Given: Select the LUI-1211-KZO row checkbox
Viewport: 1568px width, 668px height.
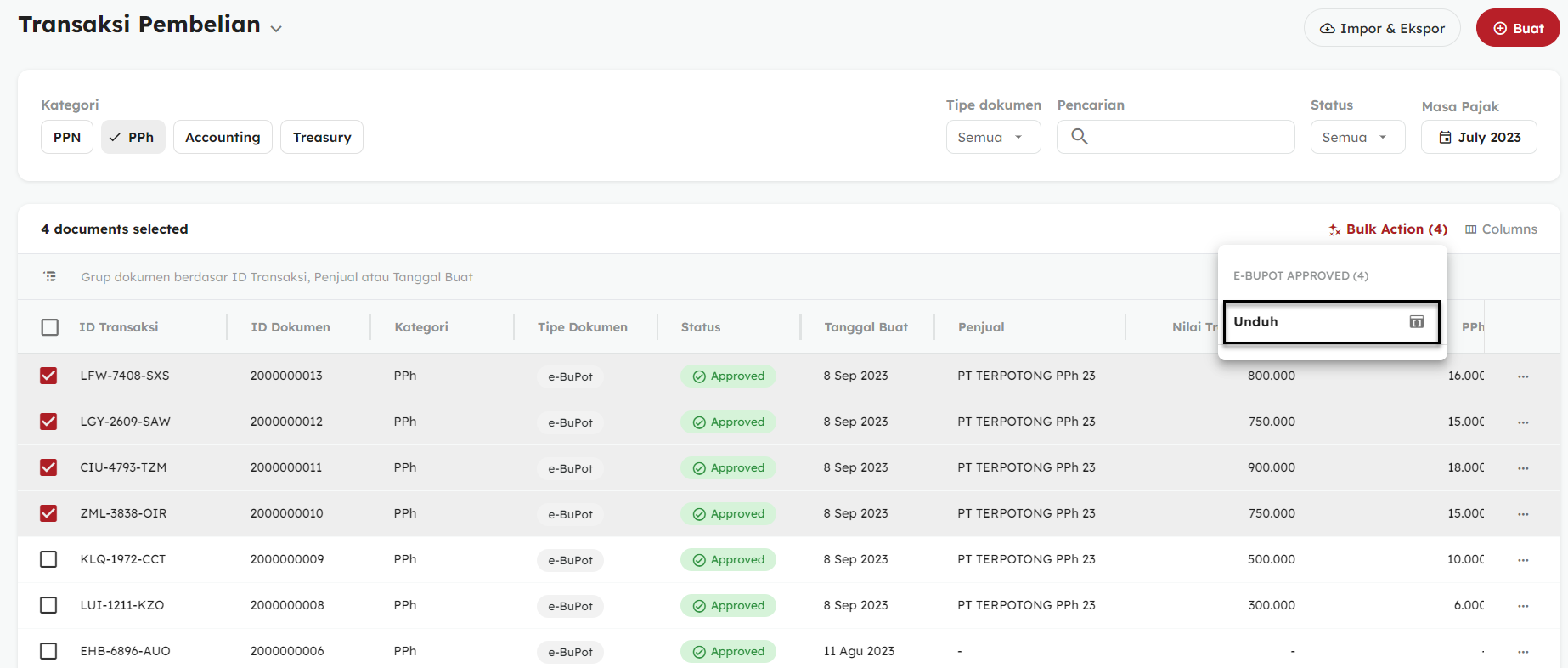Looking at the screenshot, I should click(x=48, y=605).
